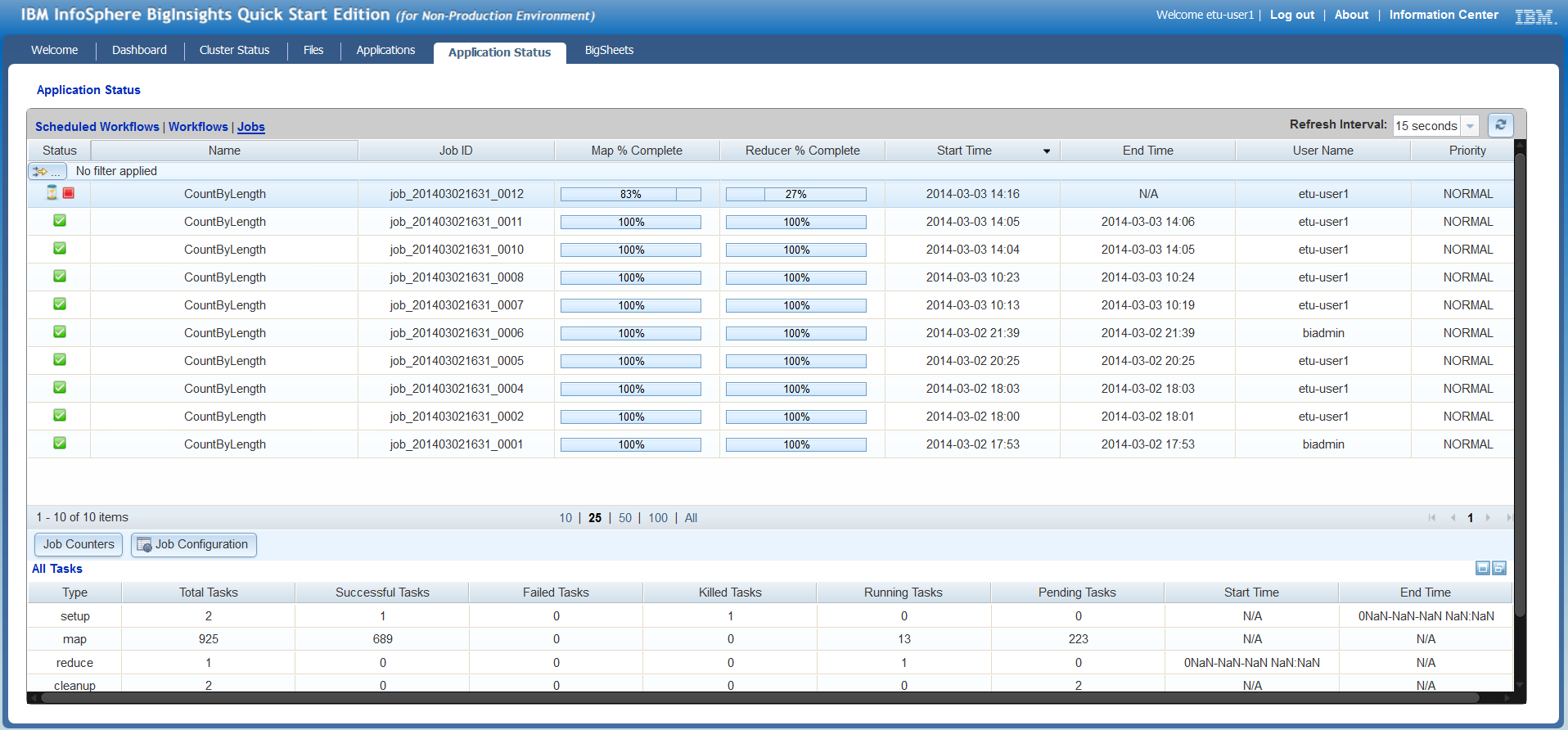Open the Welcome tab
The height and width of the screenshot is (730, 1568).
[55, 50]
